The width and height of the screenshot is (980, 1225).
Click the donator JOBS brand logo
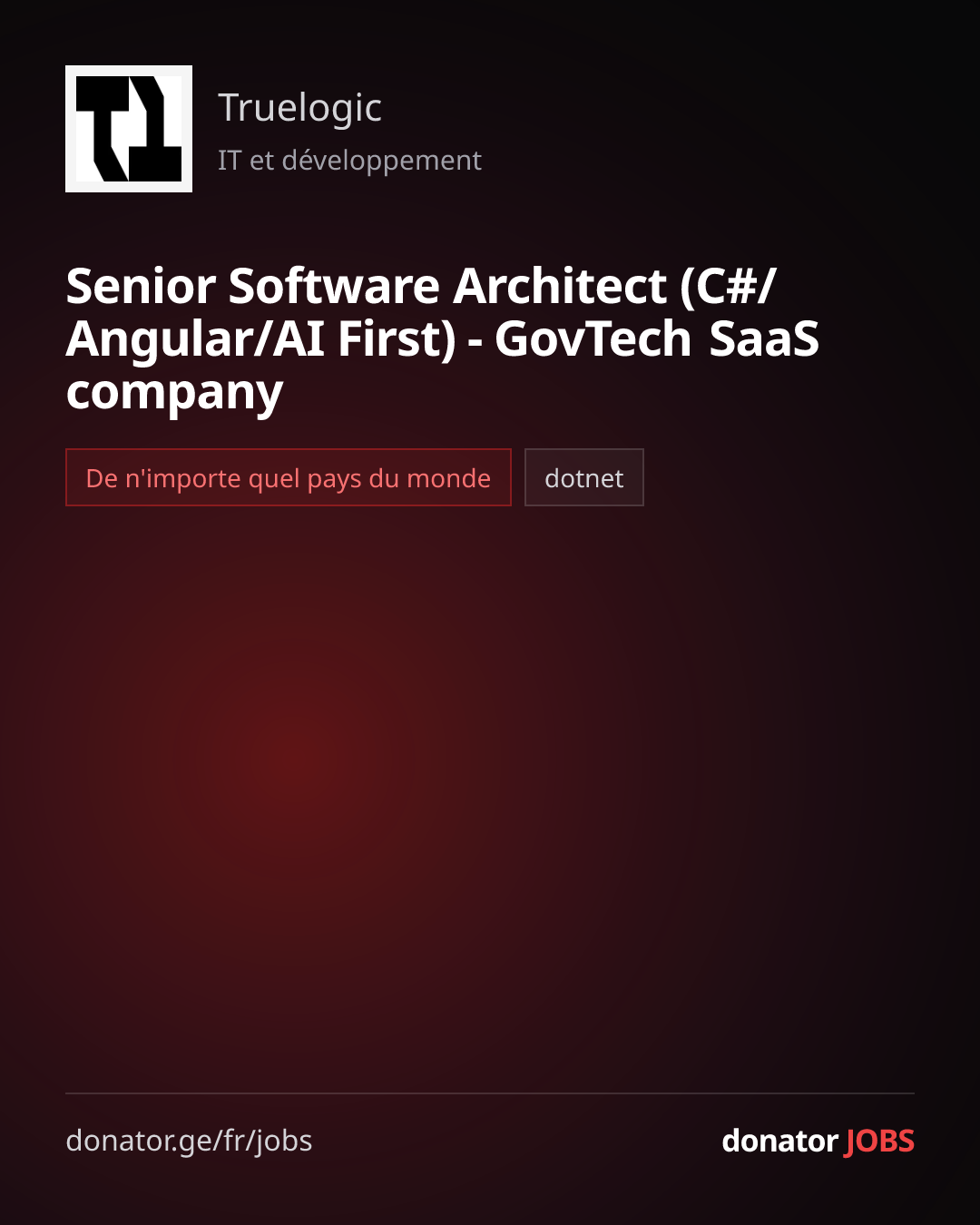click(x=818, y=1141)
